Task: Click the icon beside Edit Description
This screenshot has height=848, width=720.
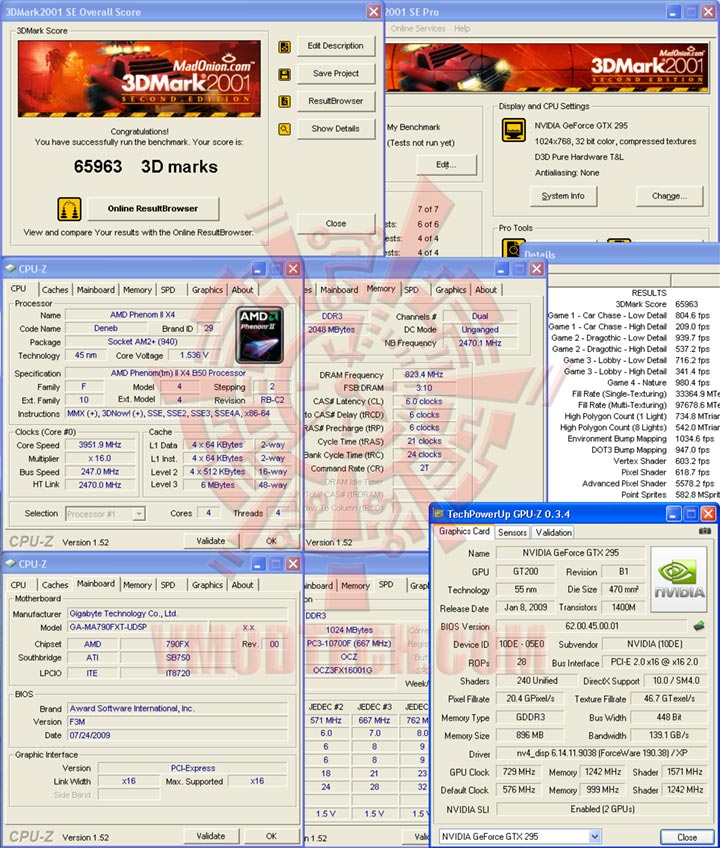Action: [x=285, y=47]
